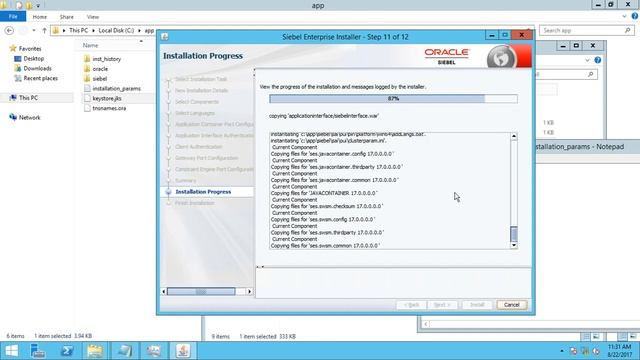The image size is (640, 360).
Task: Open the Share ribbon tab
Action: (x=67, y=17)
